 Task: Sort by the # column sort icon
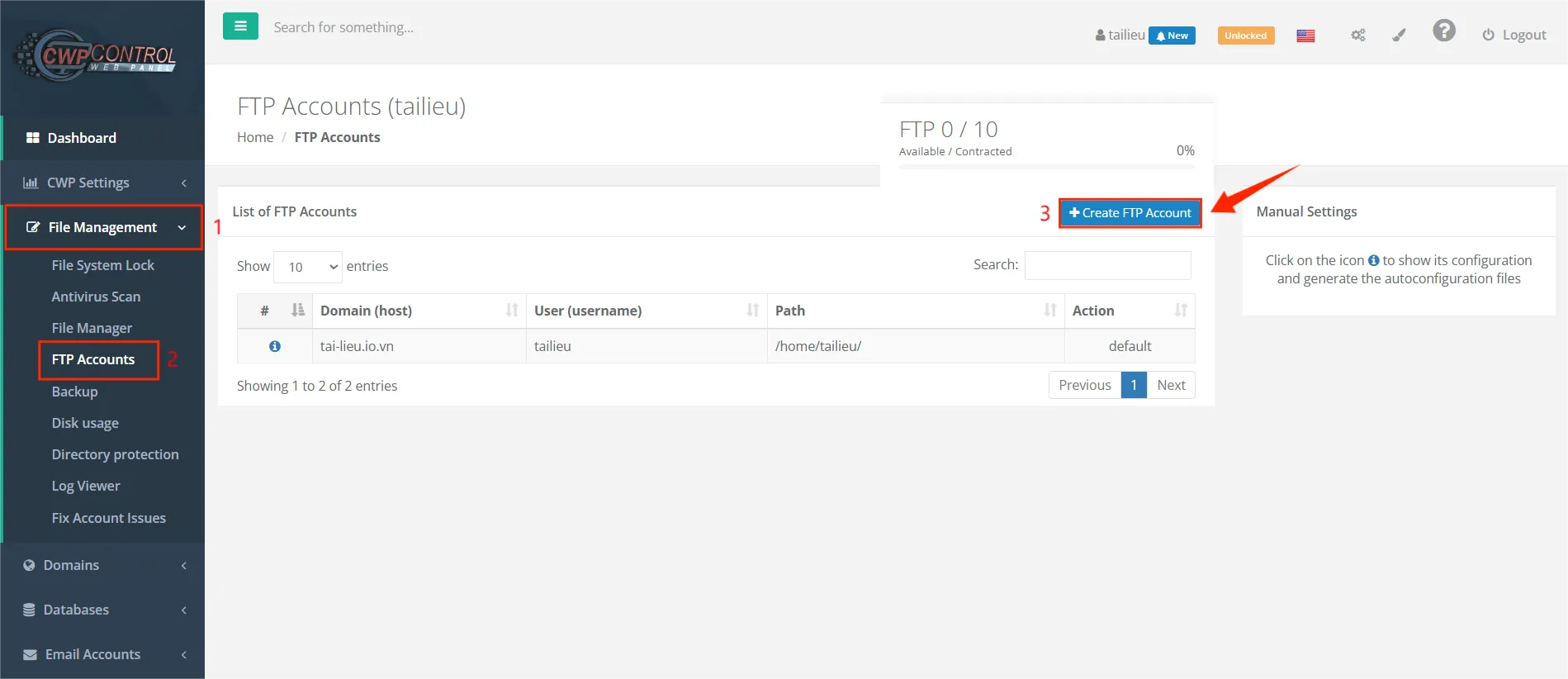(x=297, y=310)
